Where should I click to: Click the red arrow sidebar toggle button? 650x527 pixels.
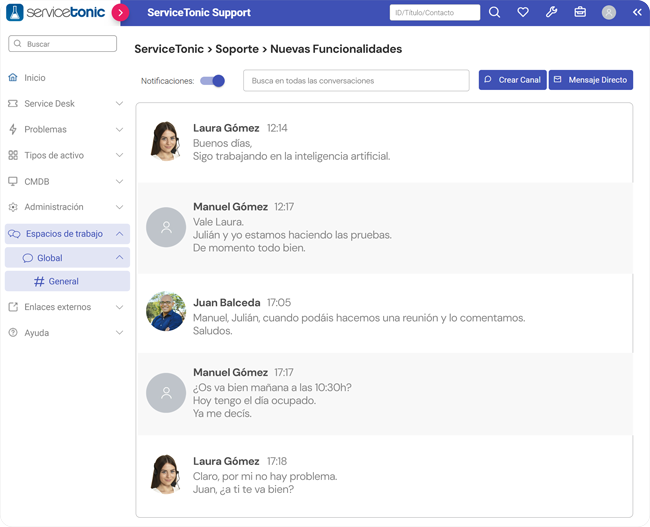coord(120,12)
